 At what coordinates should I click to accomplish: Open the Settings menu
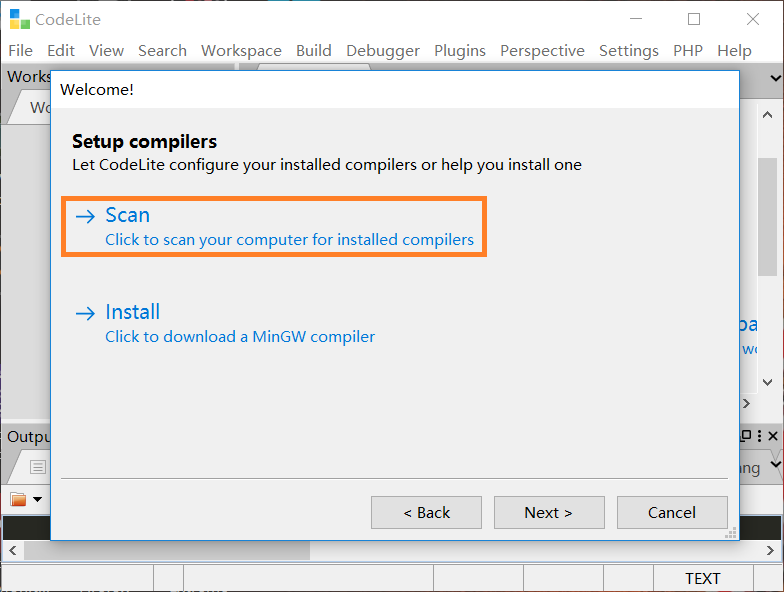[628, 50]
